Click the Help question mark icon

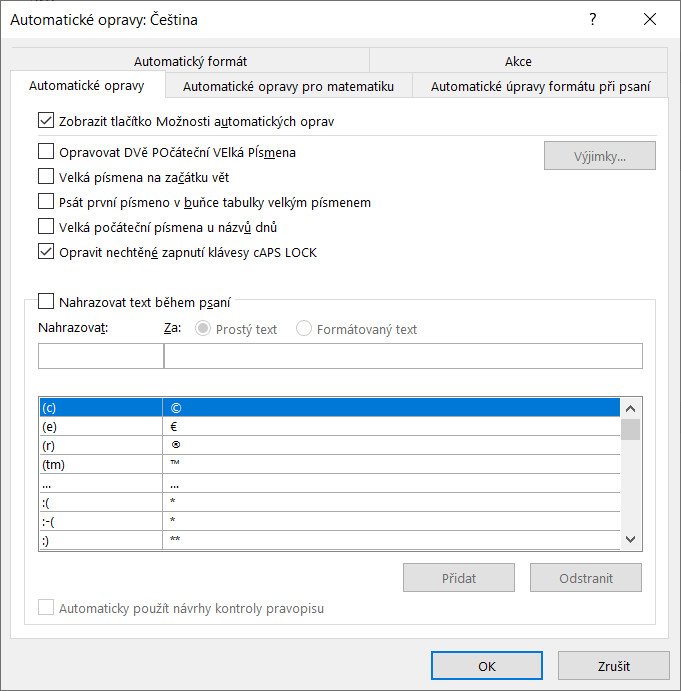pos(593,19)
